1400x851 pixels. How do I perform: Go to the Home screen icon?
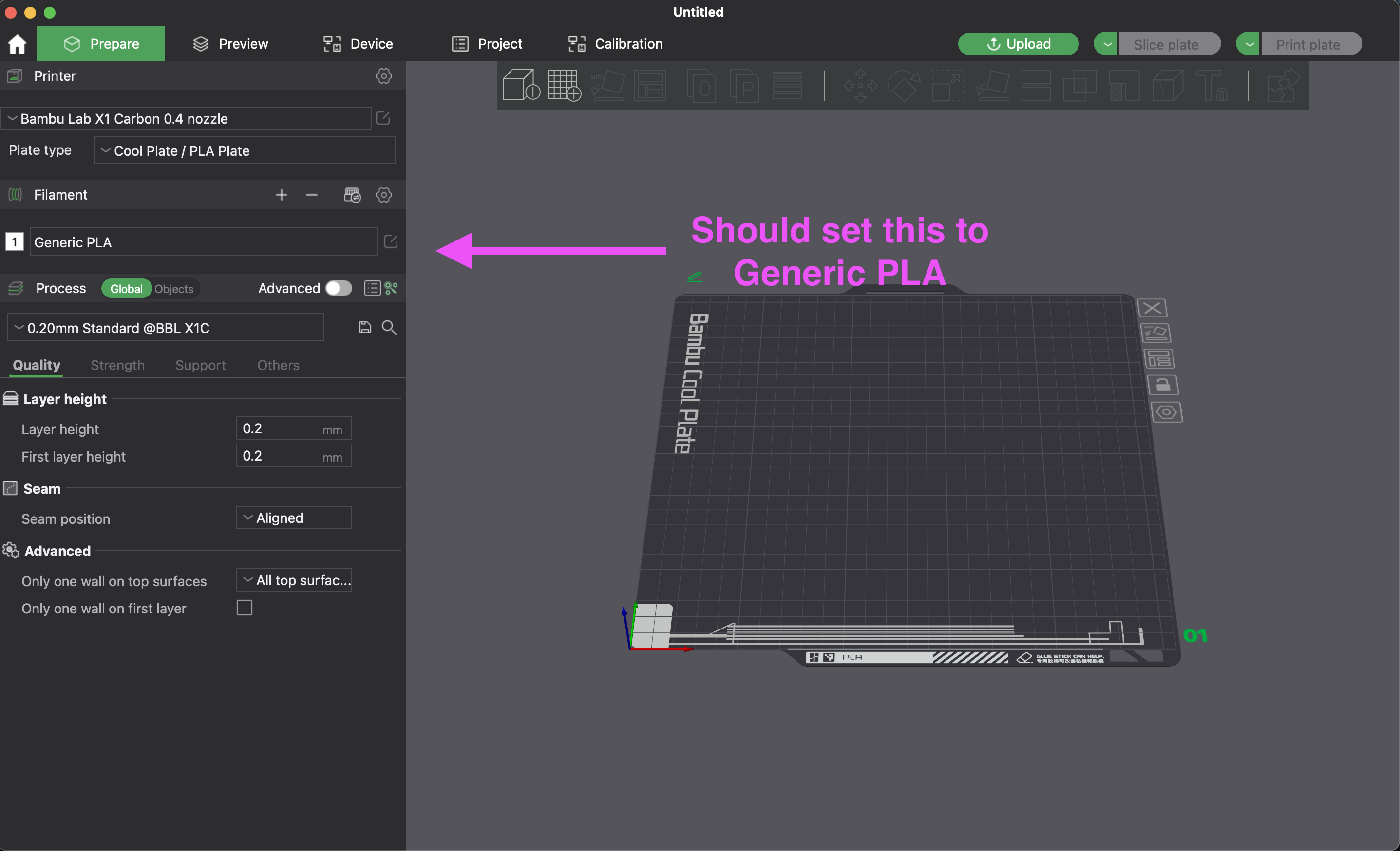[x=17, y=44]
